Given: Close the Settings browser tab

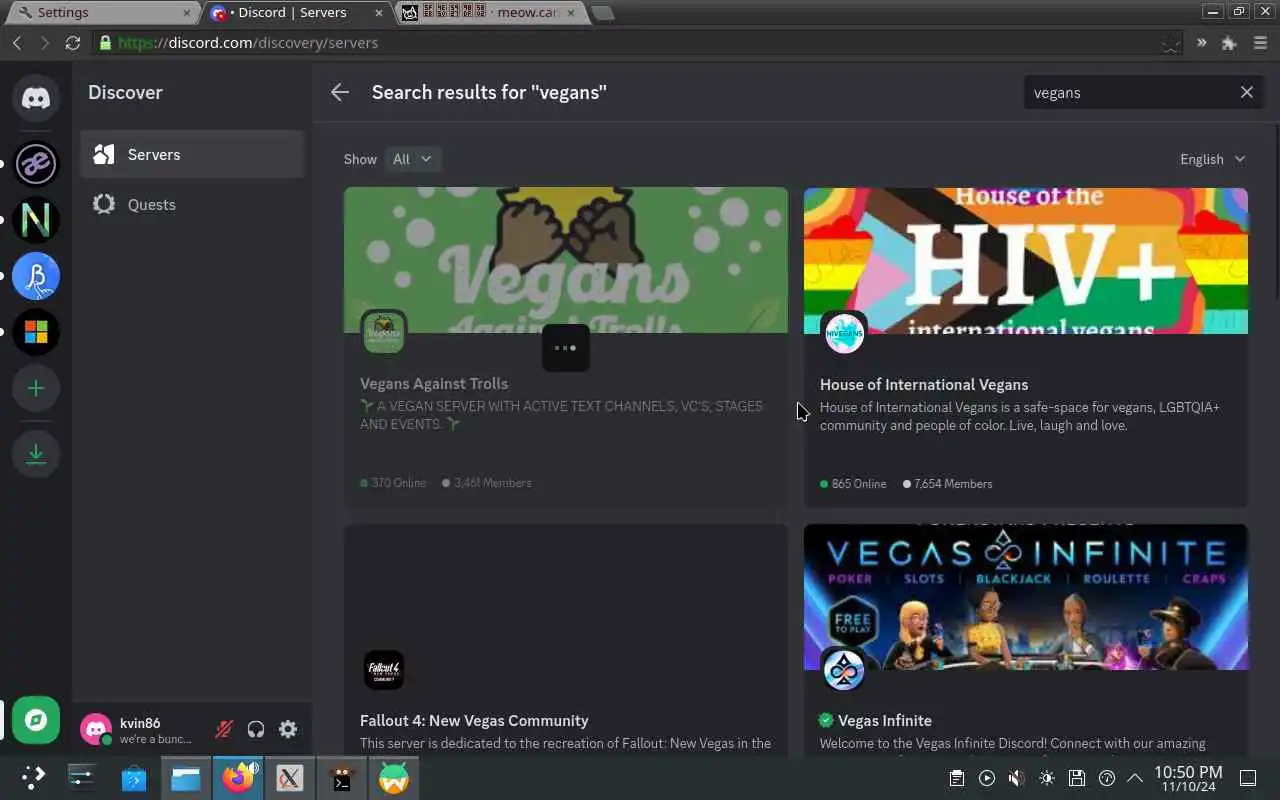Looking at the screenshot, I should point(186,13).
